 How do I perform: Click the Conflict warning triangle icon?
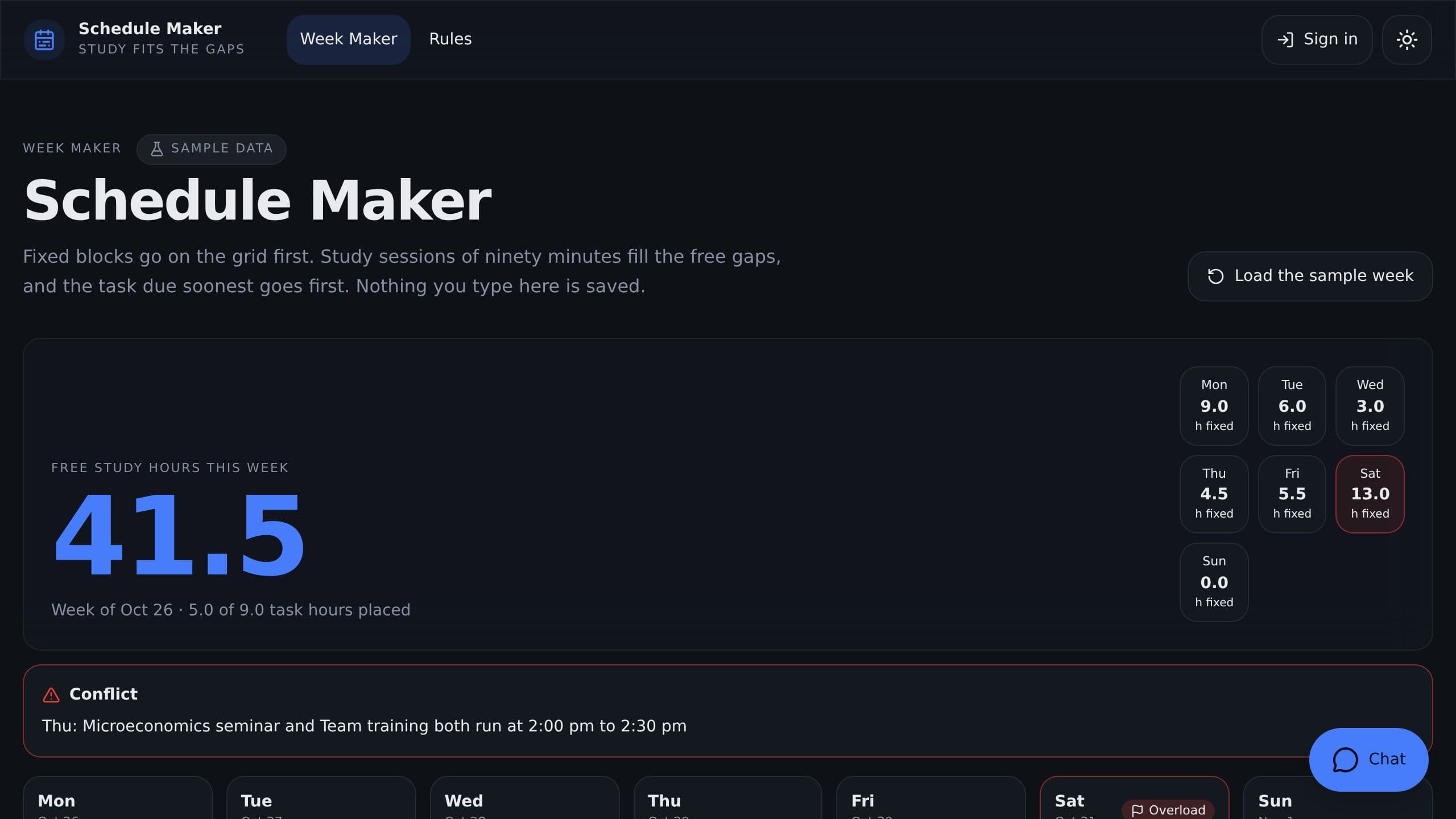(x=51, y=695)
